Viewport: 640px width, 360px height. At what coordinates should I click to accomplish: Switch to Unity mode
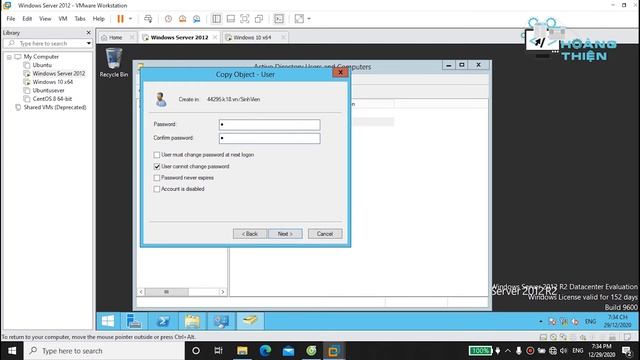[x=259, y=19]
